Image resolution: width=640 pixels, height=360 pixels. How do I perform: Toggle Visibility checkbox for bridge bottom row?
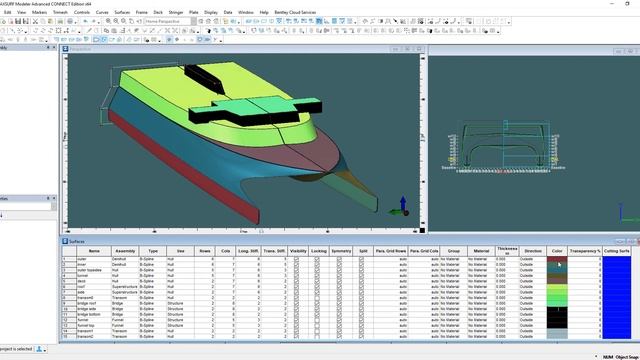coord(296,314)
